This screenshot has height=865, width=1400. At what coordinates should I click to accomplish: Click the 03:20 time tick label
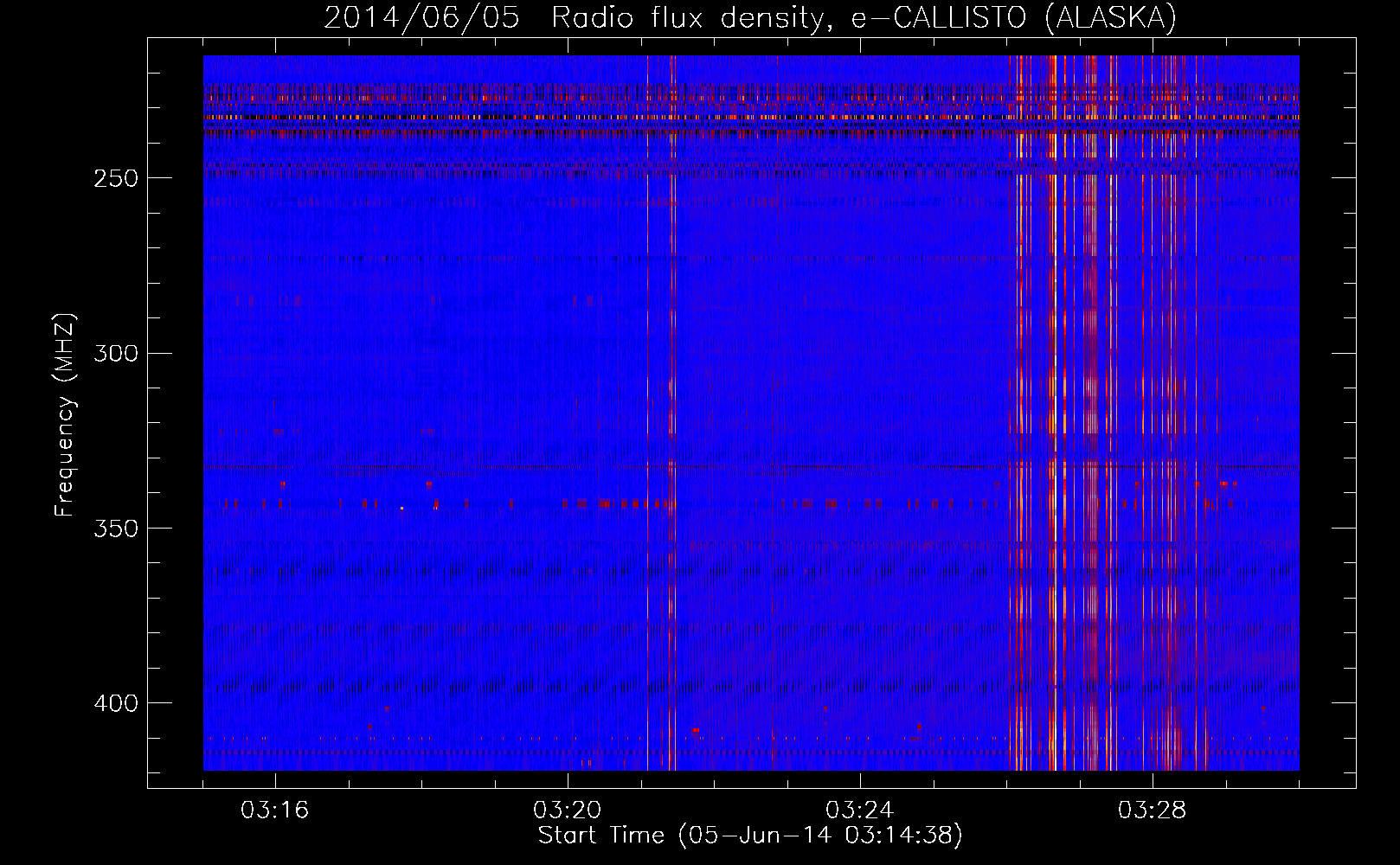(x=568, y=811)
